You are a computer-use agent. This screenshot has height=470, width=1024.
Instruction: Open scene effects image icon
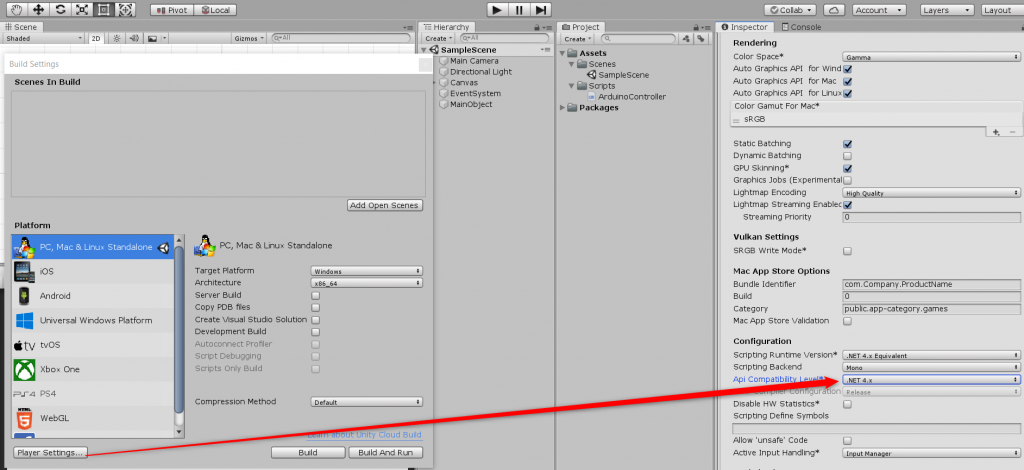click(152, 39)
